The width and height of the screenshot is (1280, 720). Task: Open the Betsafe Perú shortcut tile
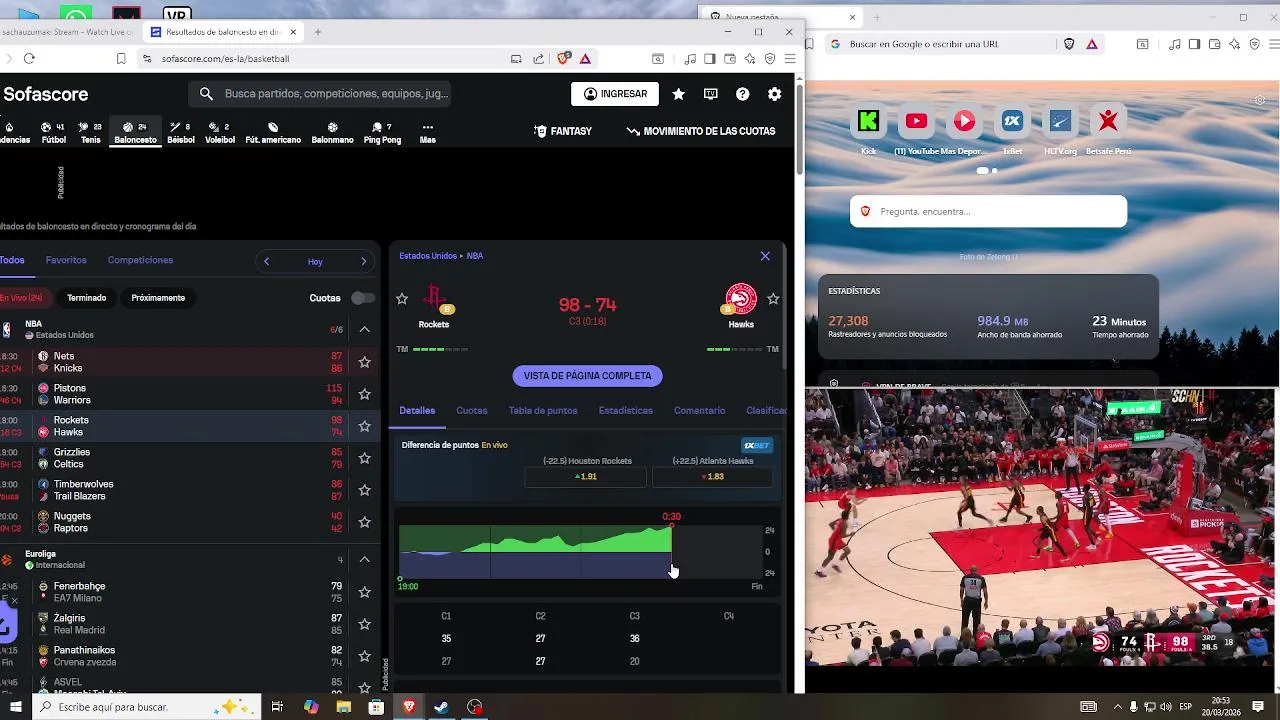(1108, 121)
